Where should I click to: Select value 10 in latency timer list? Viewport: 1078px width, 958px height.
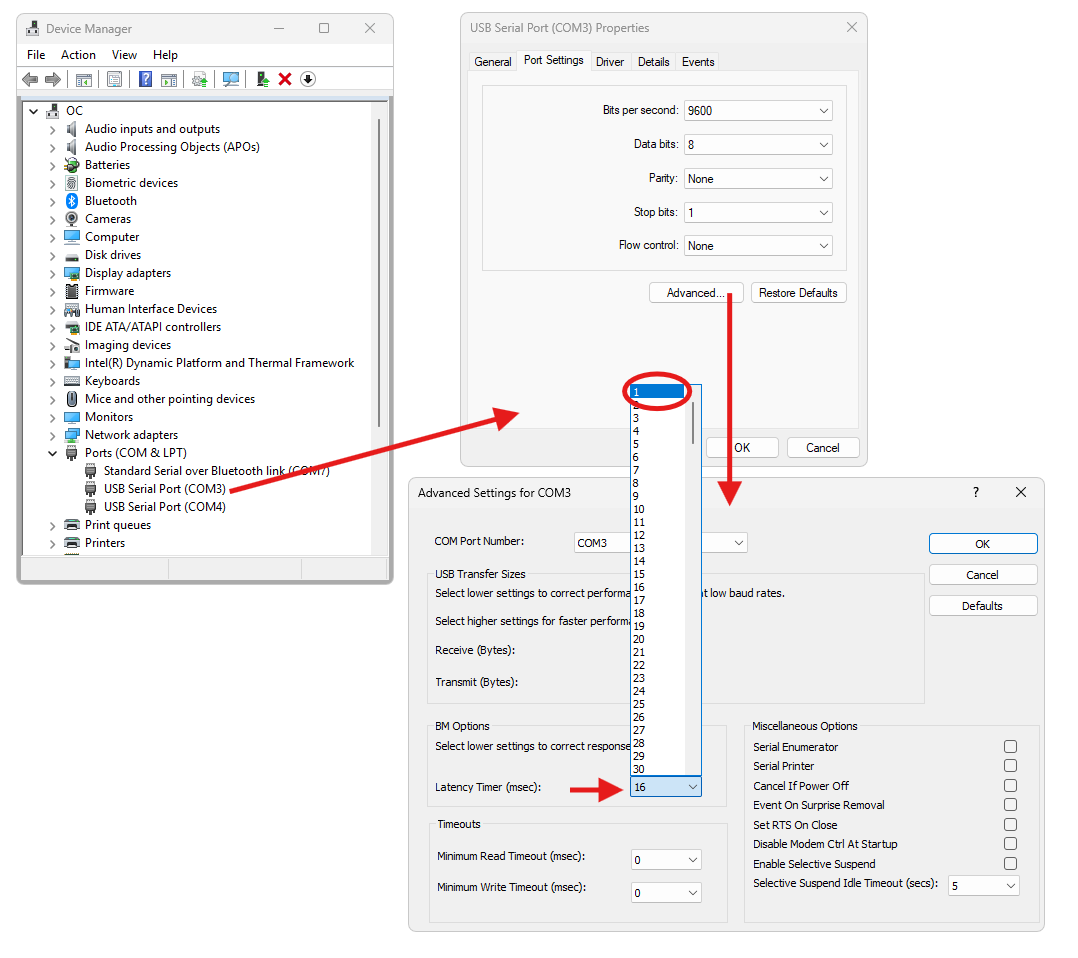click(658, 509)
